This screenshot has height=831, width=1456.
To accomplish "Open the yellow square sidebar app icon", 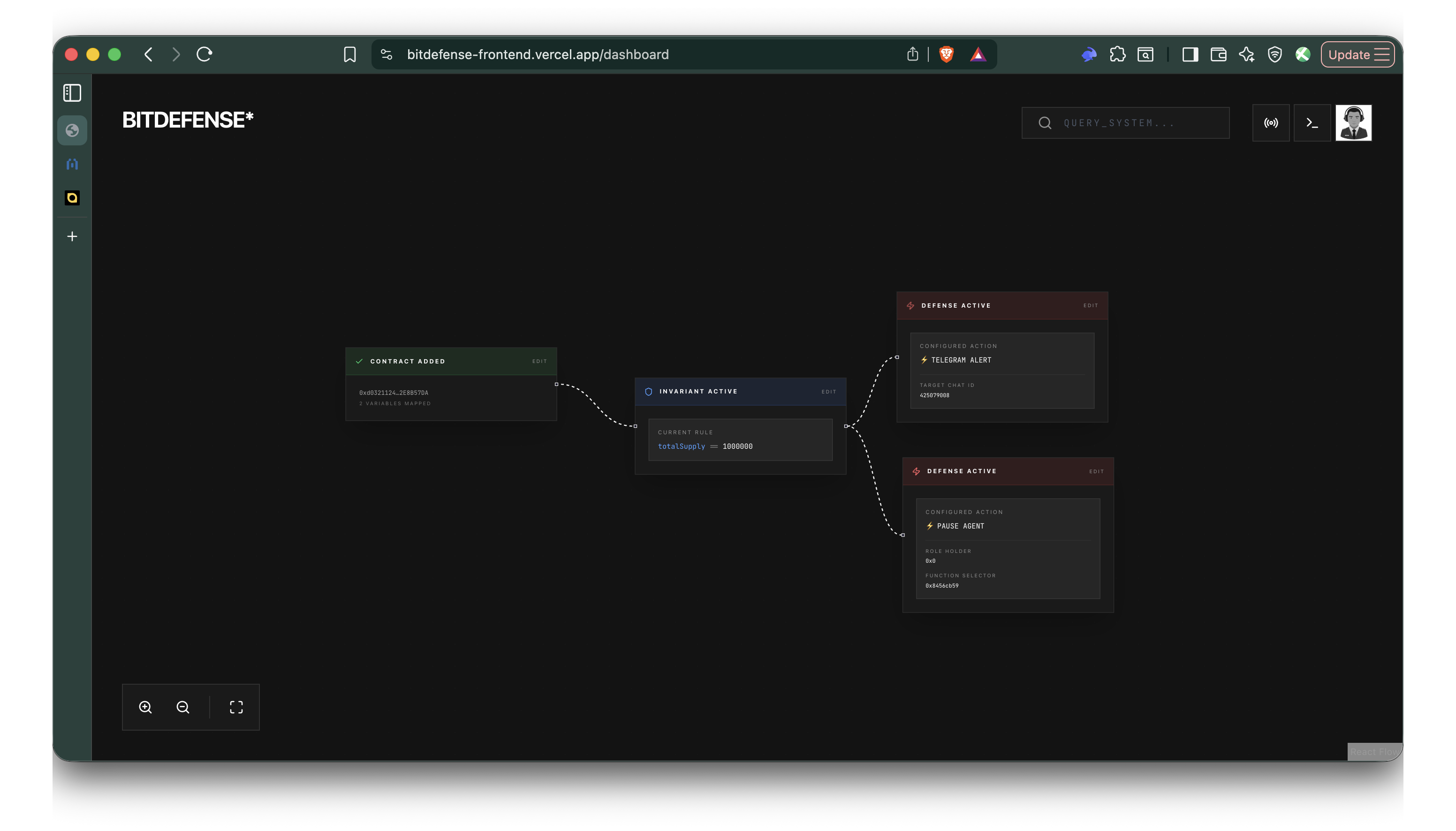I will tap(72, 198).
